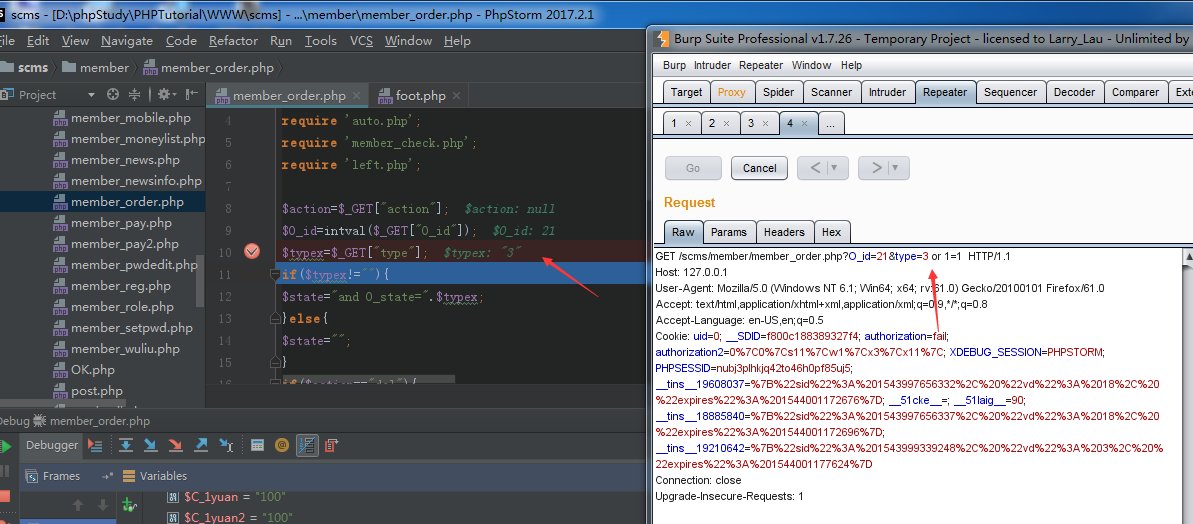Click Step Out debugger icon
1193x524 pixels.
coord(201,445)
